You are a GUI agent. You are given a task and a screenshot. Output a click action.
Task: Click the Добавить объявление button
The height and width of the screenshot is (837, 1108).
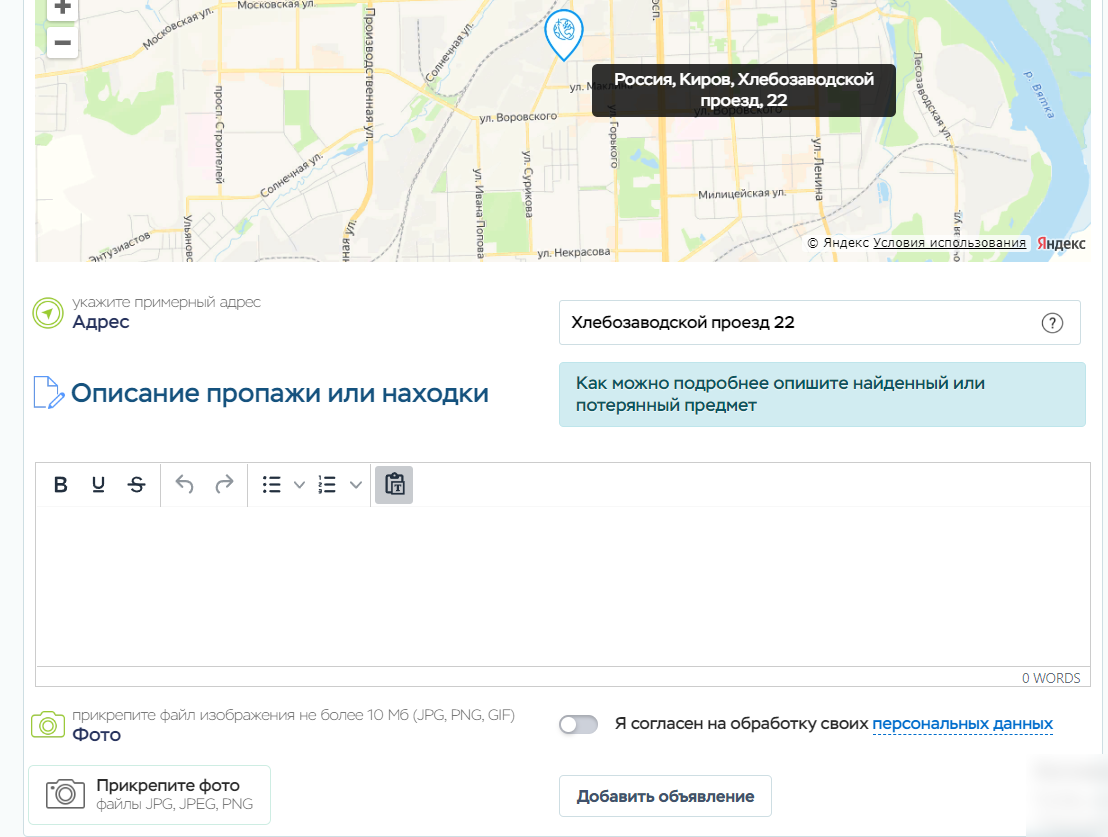[x=665, y=796]
